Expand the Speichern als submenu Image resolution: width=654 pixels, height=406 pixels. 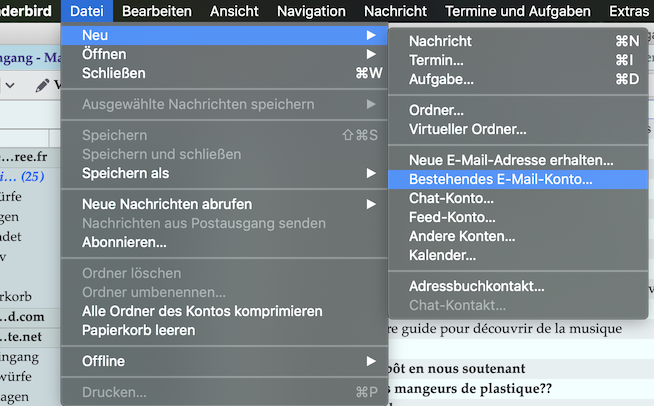pyautogui.click(x=125, y=173)
